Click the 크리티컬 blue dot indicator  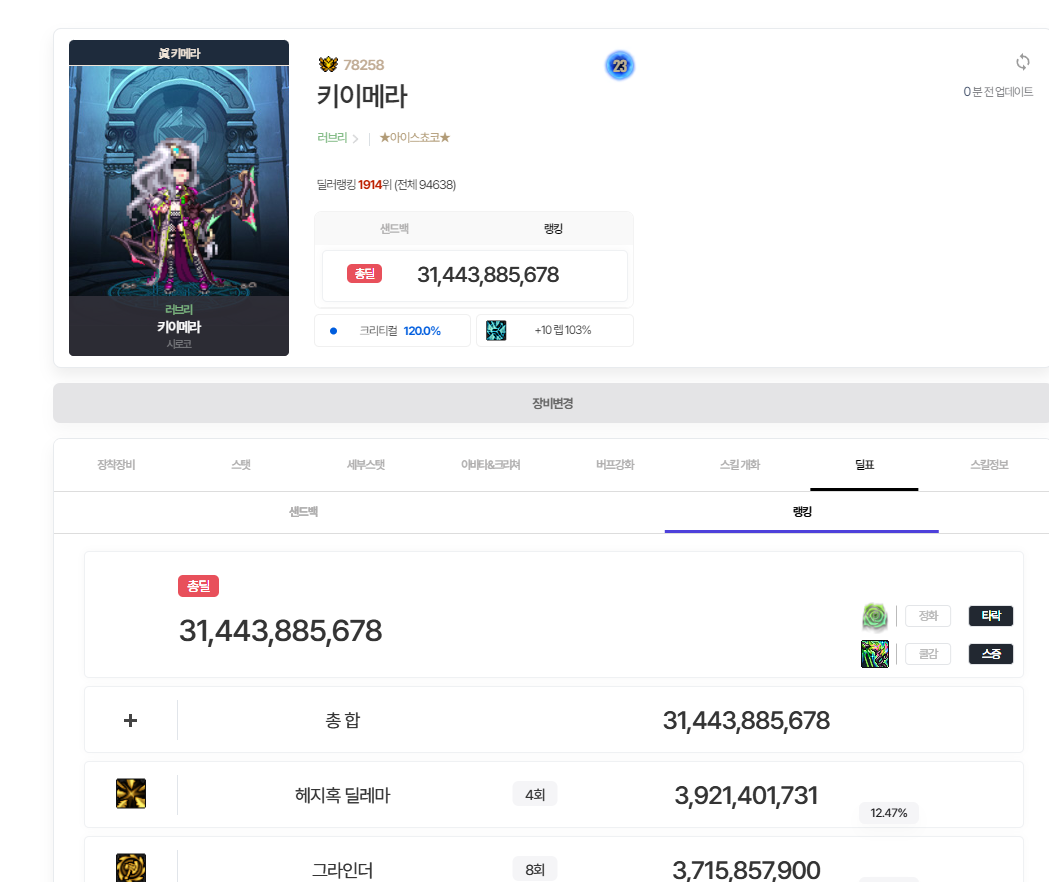(x=334, y=331)
